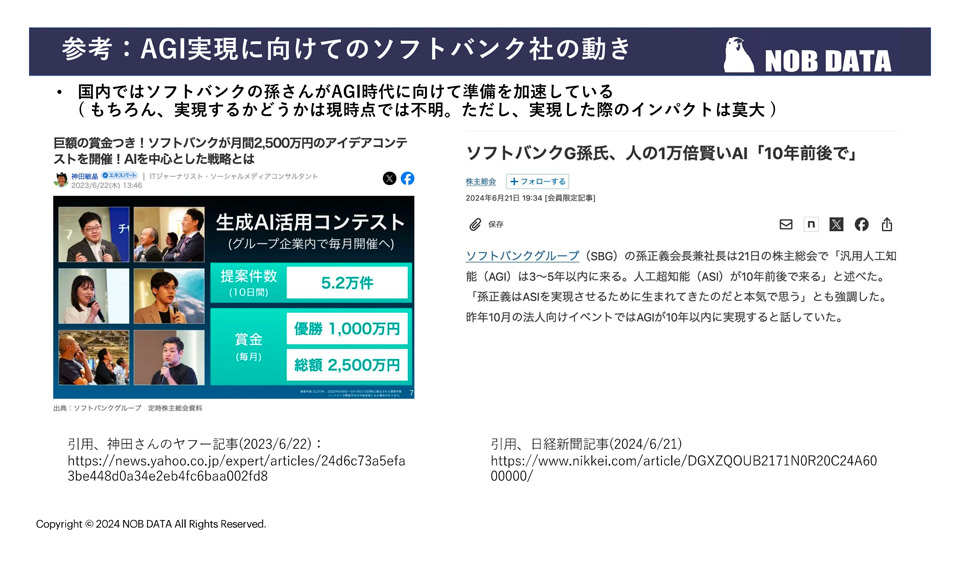Click the エキスパート badge
Image resolution: width=960 pixels, height=563 pixels.
coord(119,176)
